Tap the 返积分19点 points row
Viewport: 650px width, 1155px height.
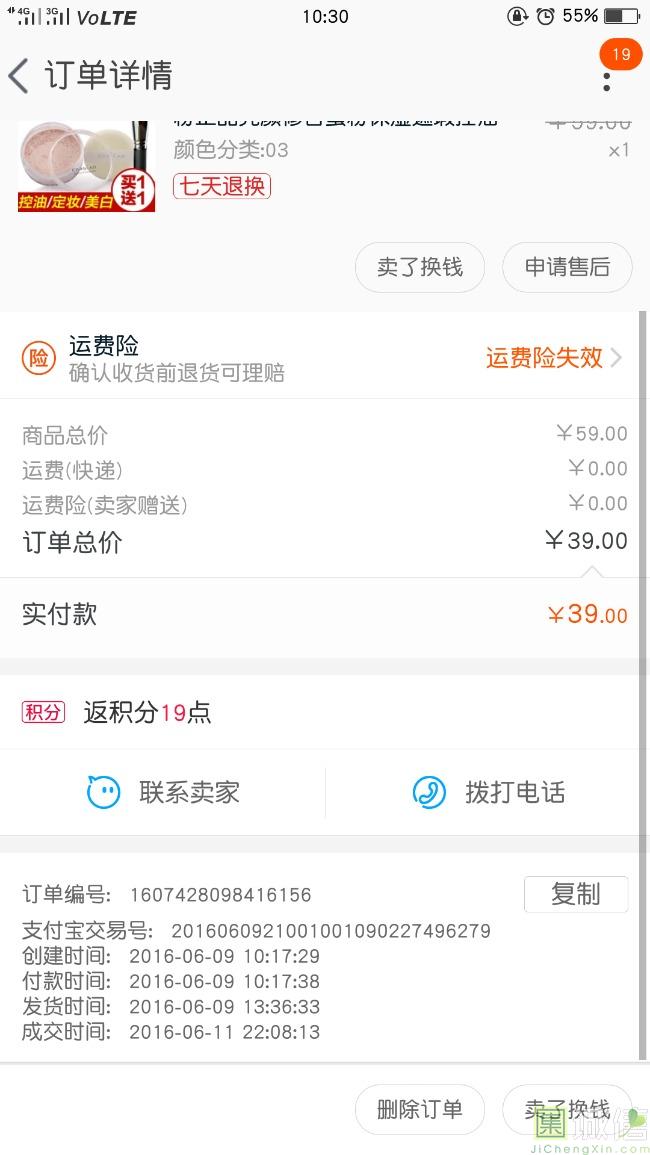[x=147, y=712]
